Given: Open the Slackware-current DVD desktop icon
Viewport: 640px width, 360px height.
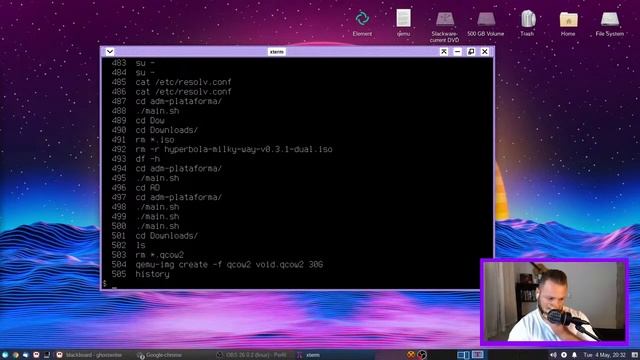Looking at the screenshot, I should coord(444,26).
